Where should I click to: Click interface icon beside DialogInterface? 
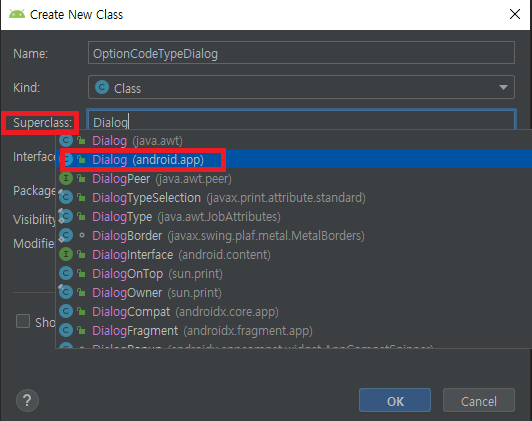point(66,254)
